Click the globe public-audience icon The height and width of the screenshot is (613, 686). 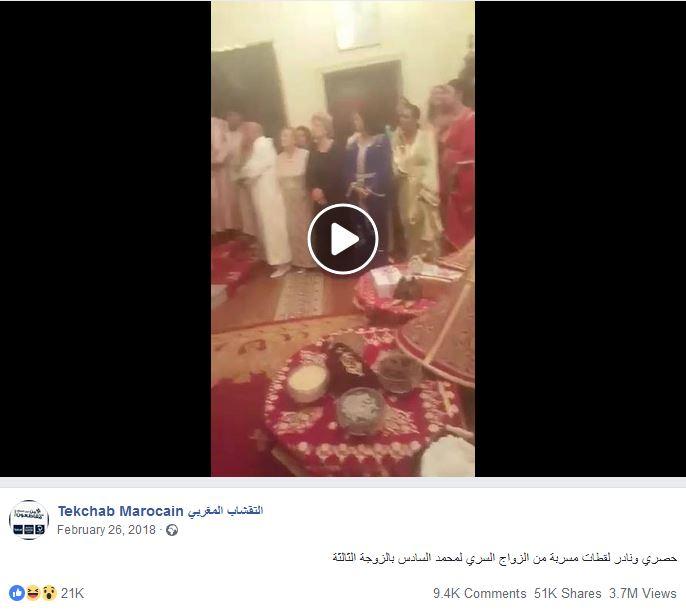[x=172, y=530]
